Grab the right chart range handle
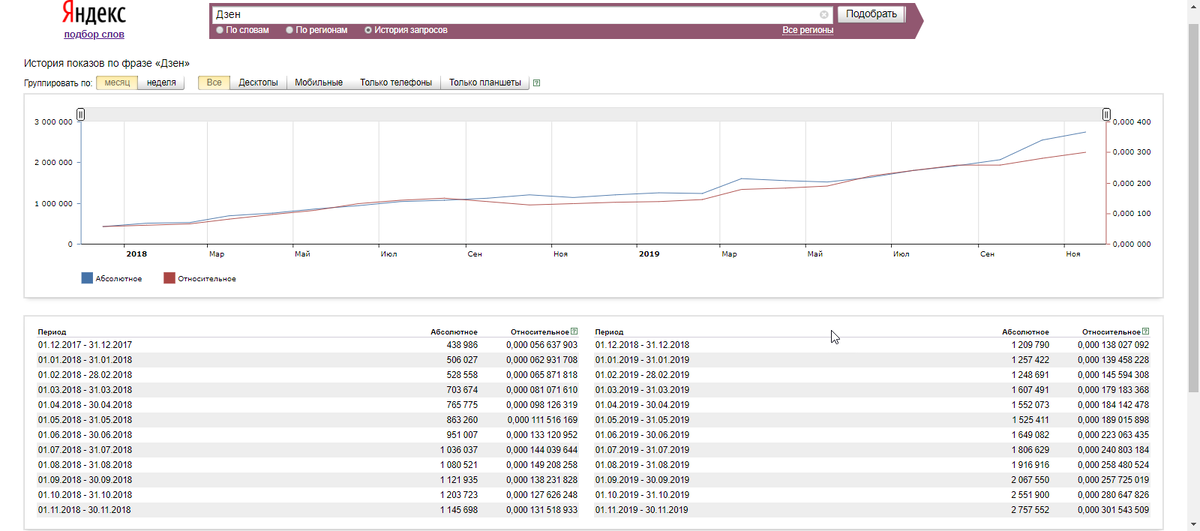 tap(1107, 114)
